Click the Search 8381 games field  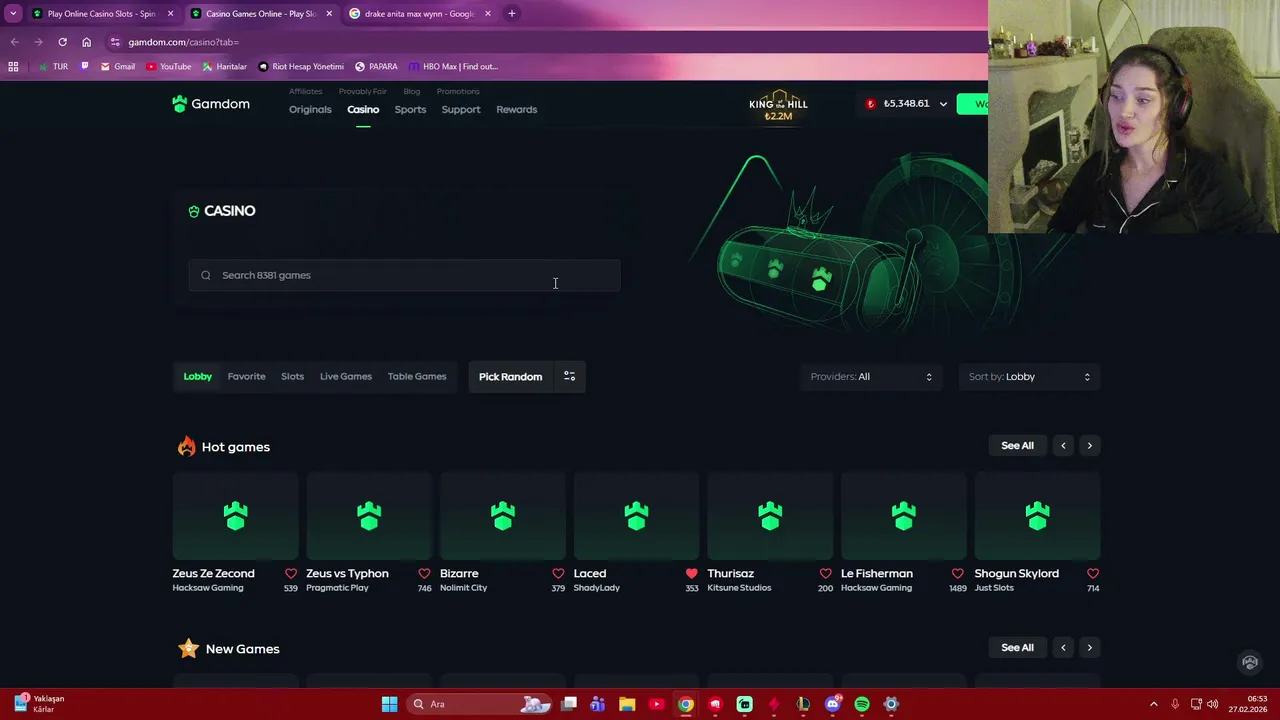tap(404, 275)
